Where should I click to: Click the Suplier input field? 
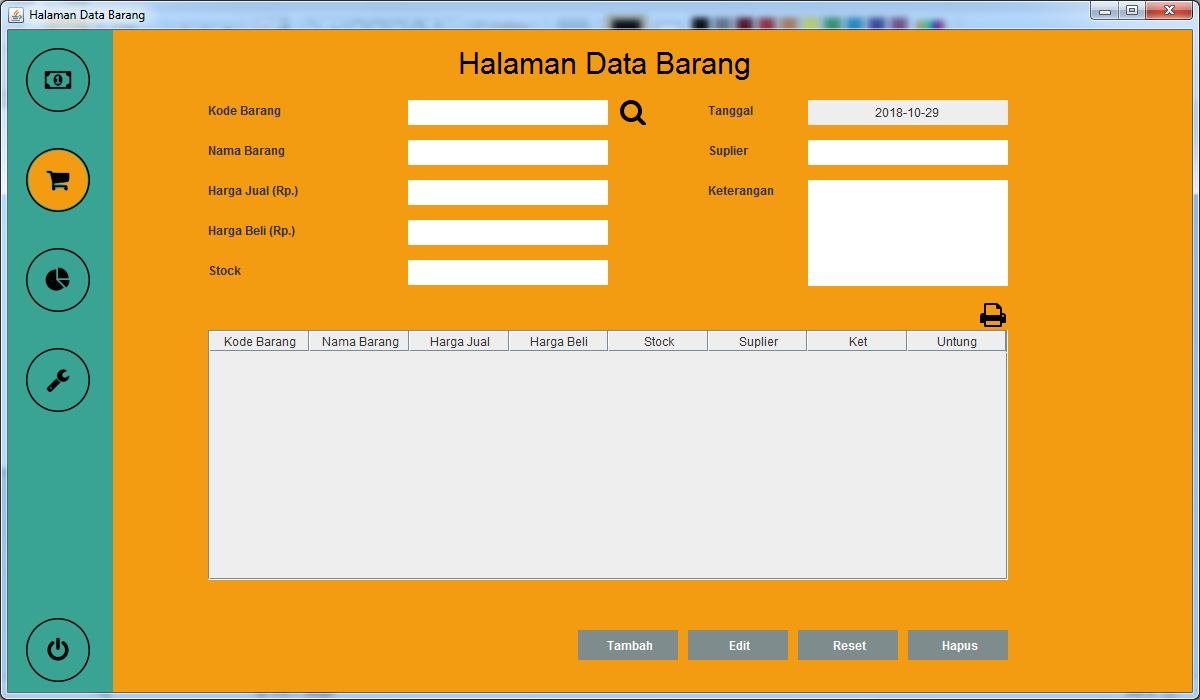click(x=907, y=152)
